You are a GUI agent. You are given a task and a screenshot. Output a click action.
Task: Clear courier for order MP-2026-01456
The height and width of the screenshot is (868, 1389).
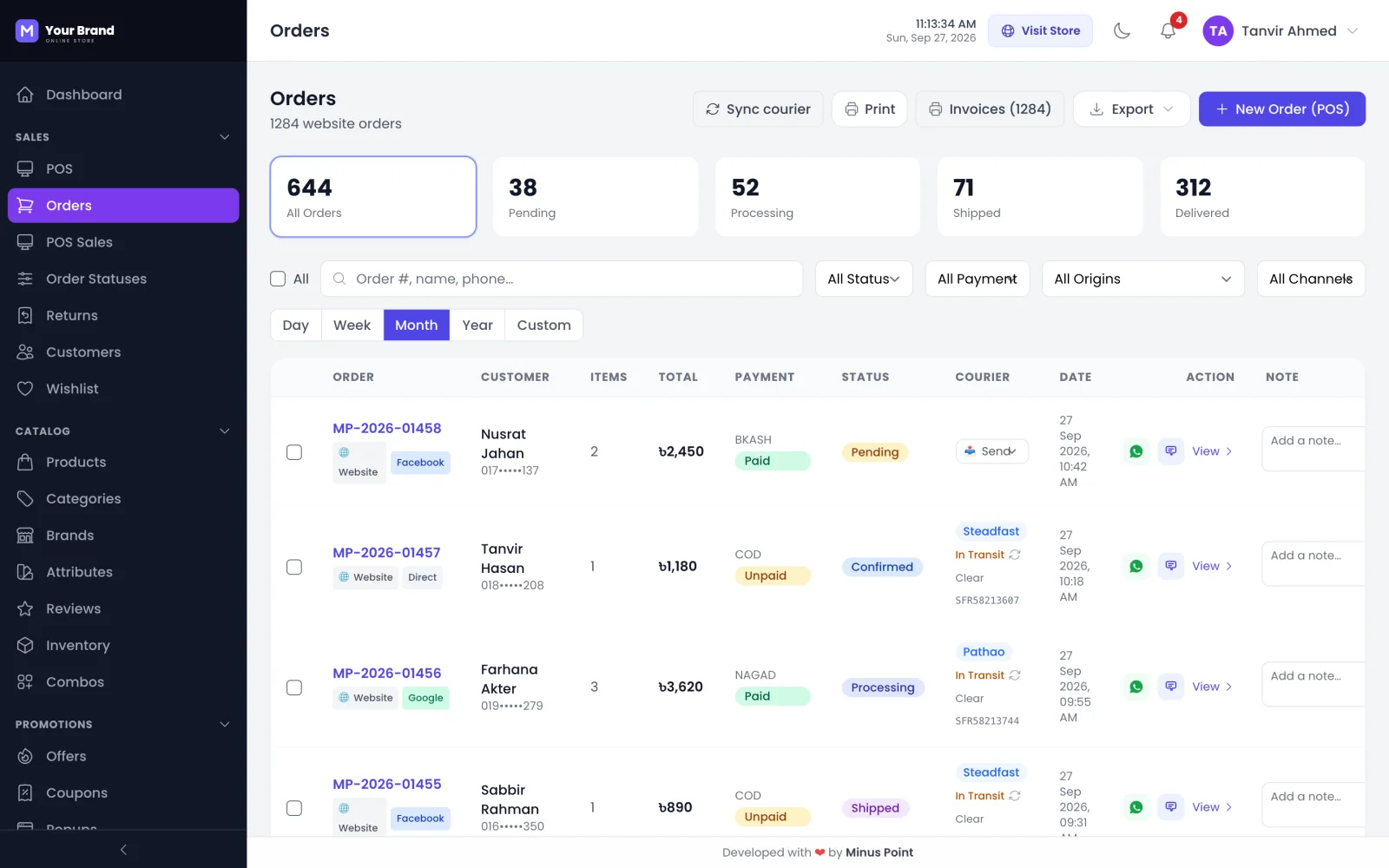(x=970, y=699)
